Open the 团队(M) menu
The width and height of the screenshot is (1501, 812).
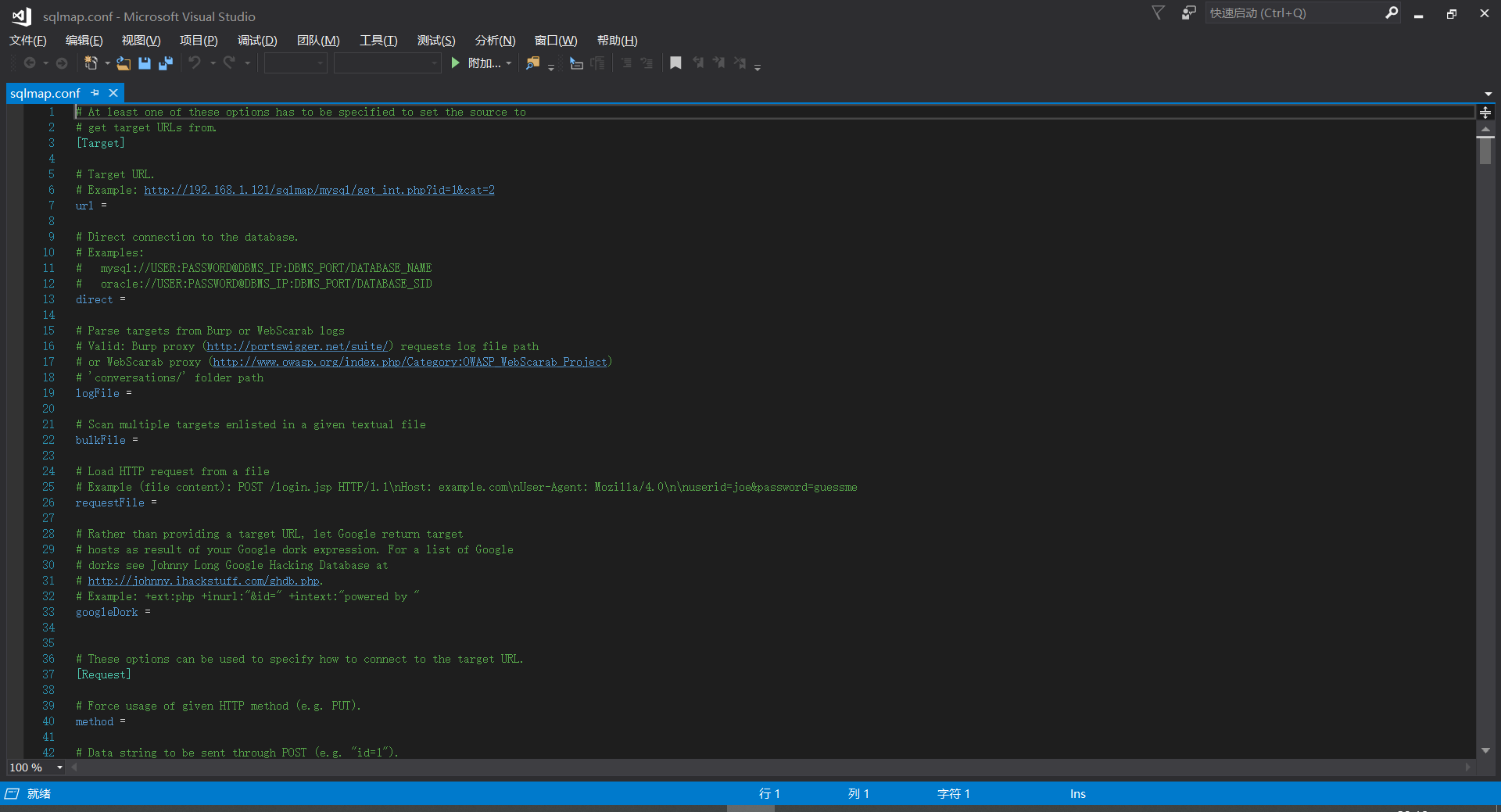pos(318,41)
